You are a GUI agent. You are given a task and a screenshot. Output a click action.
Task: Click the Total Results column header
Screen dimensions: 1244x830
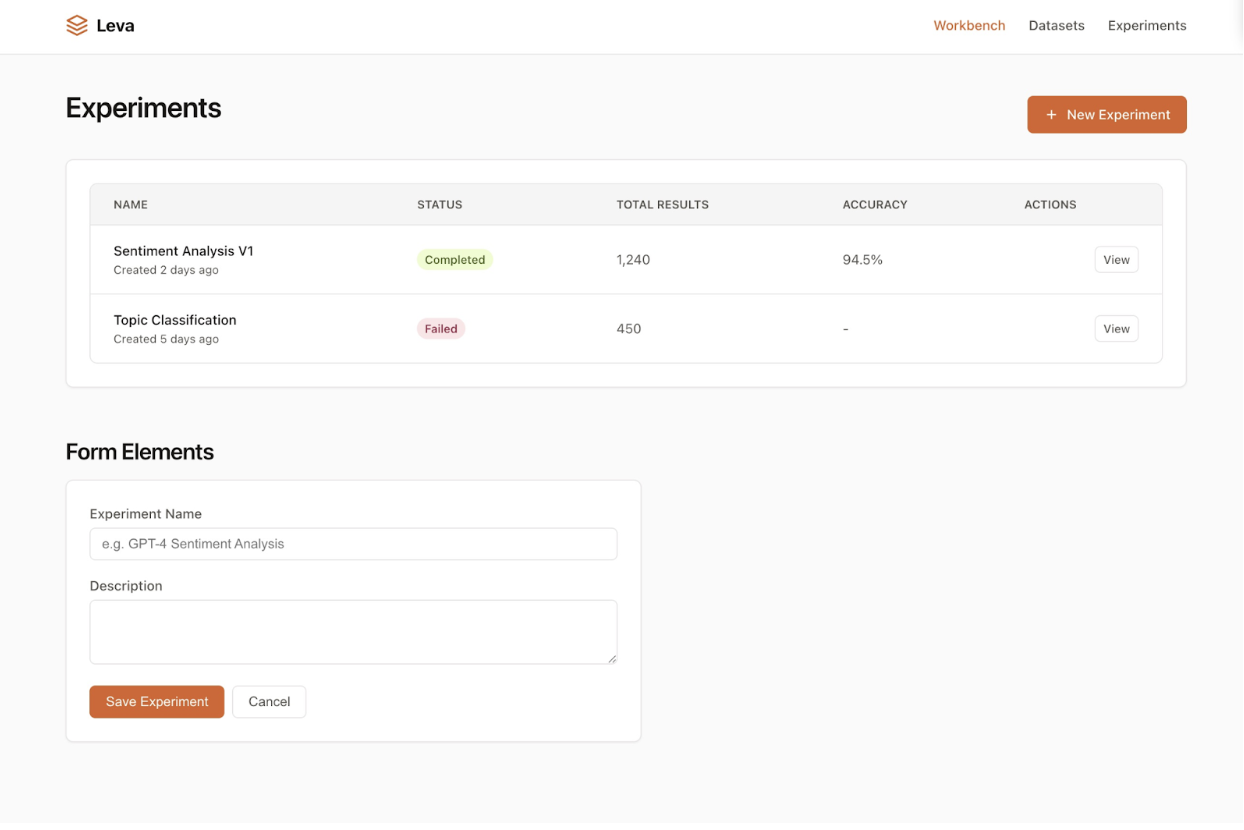[662, 205]
